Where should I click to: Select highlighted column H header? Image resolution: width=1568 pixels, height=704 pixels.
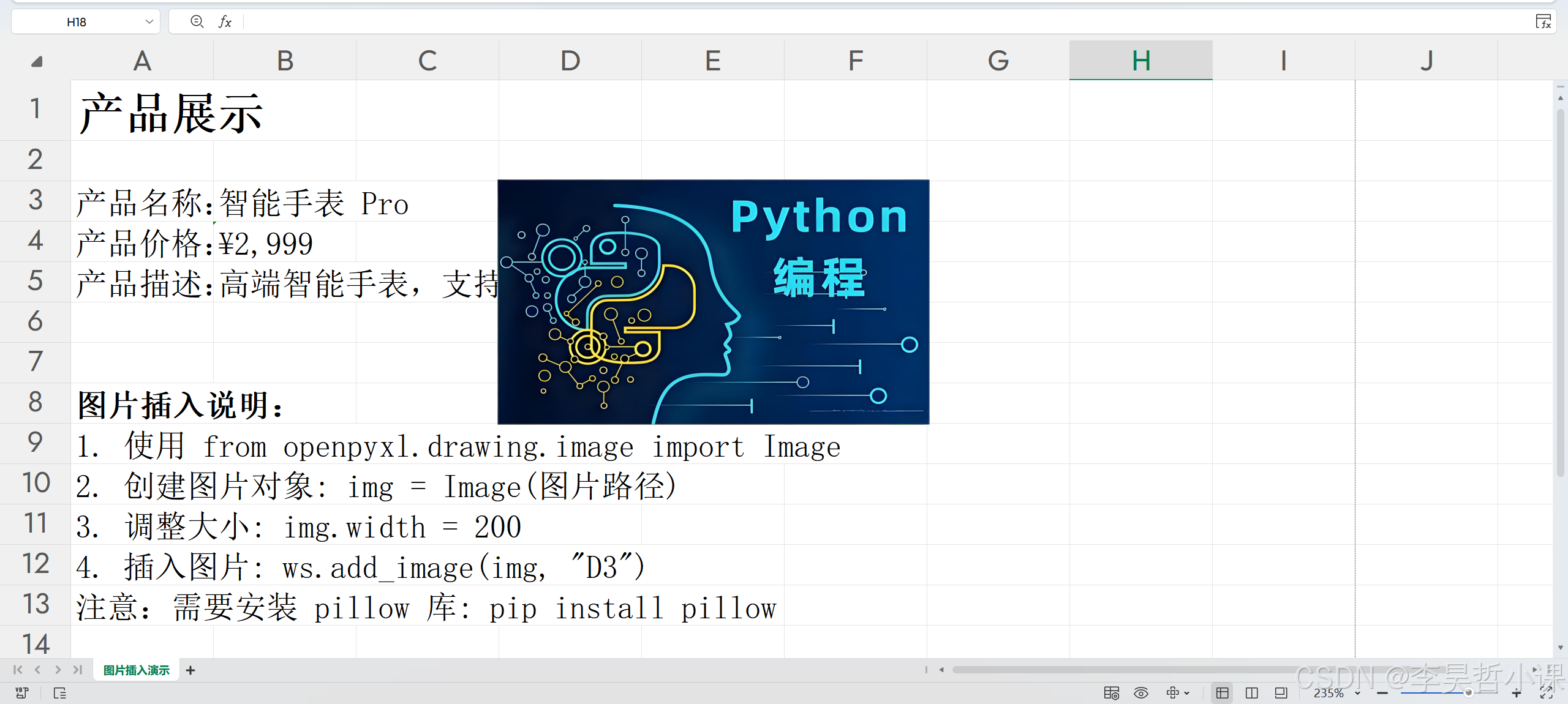1141,61
